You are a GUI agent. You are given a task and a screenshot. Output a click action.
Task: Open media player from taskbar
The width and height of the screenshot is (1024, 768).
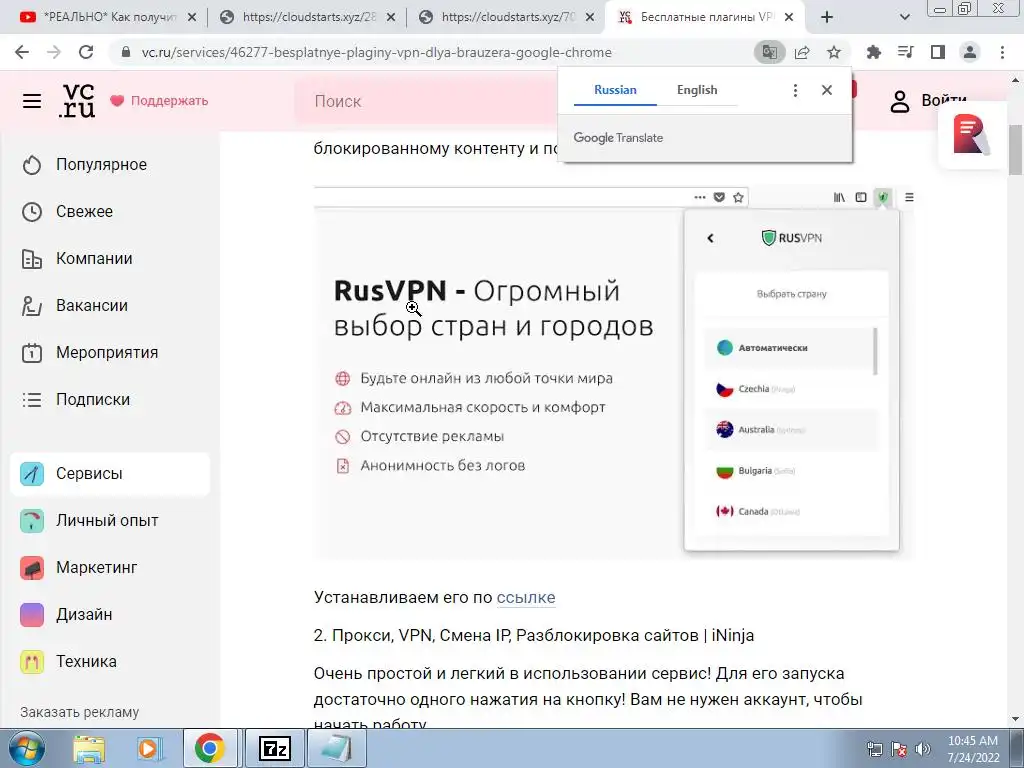point(149,748)
